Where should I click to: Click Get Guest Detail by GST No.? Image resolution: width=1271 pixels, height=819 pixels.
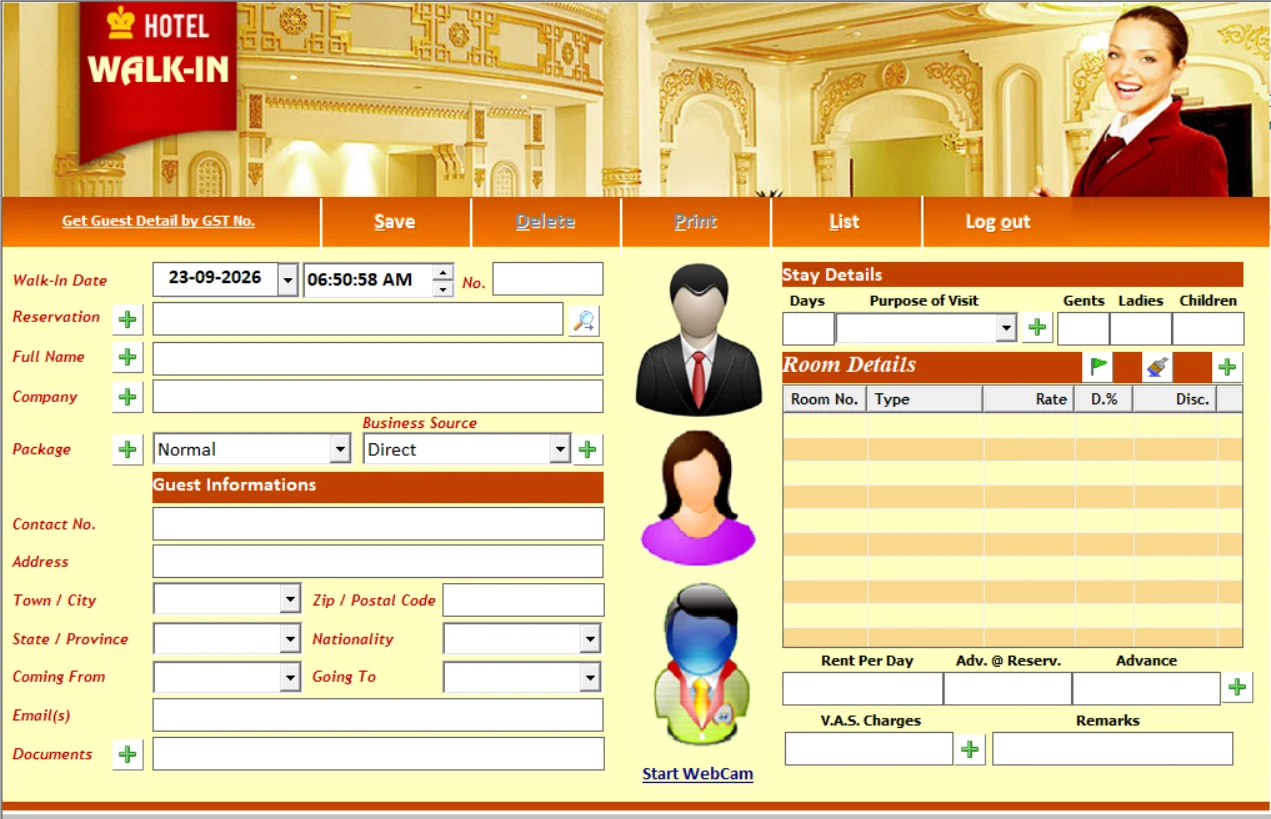coord(158,221)
